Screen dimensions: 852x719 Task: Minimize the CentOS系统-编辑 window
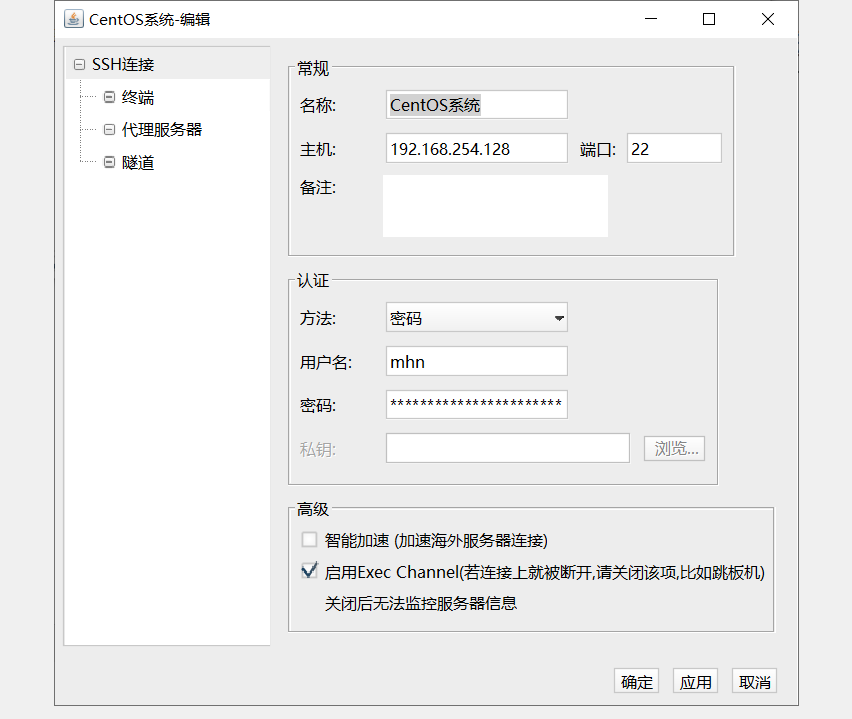[x=651, y=19]
